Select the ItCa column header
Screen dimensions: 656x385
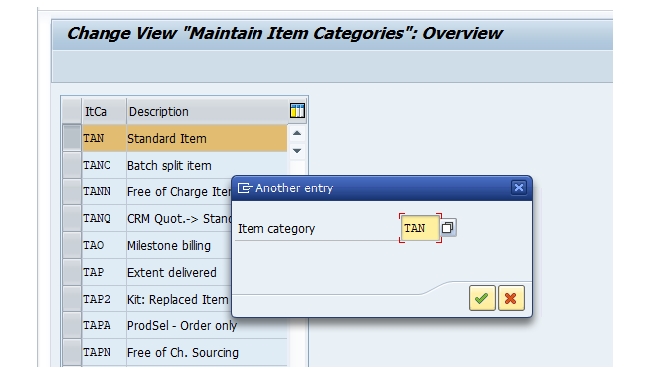(x=104, y=112)
